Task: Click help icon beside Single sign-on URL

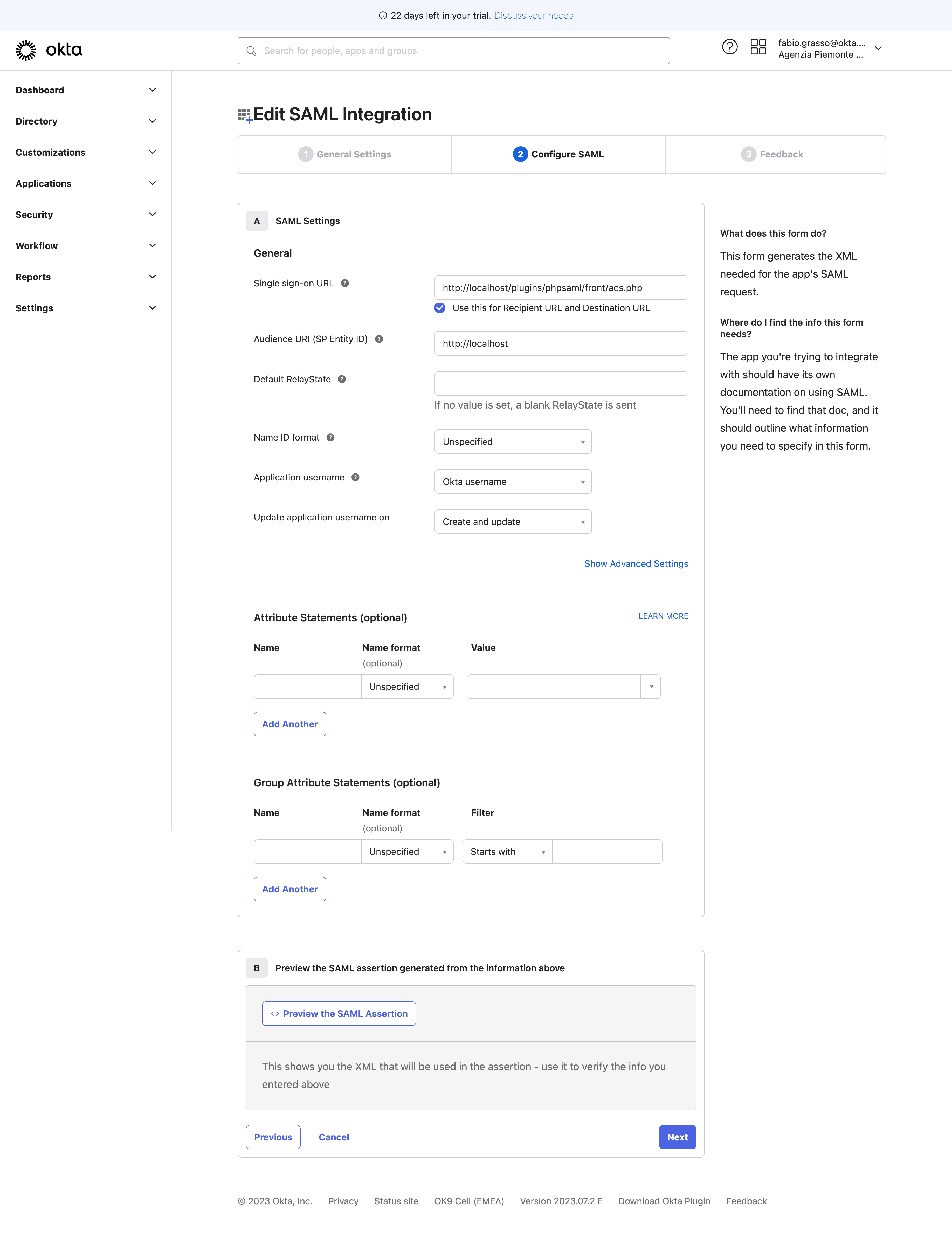Action: 344,283
